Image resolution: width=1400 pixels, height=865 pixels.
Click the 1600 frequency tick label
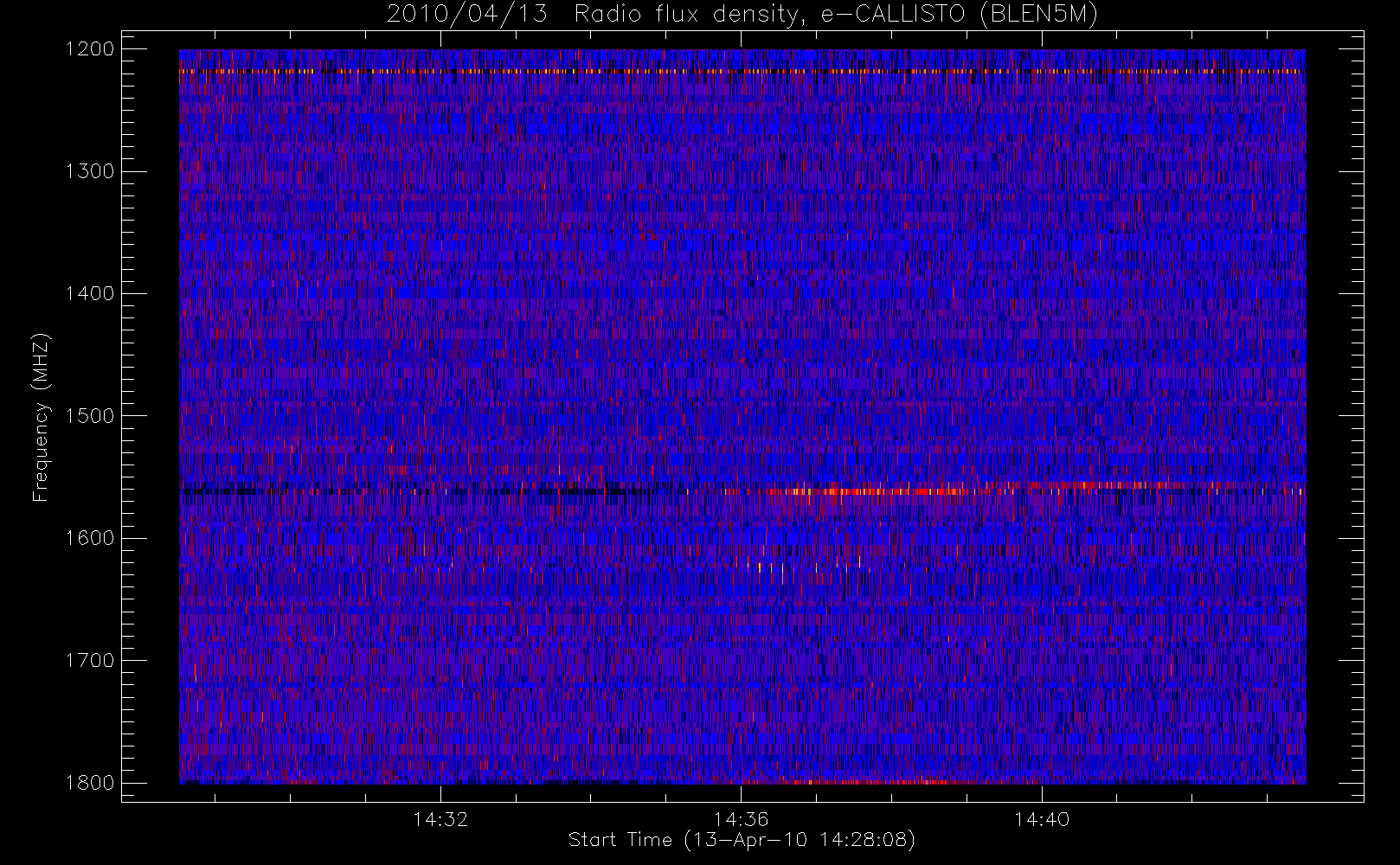click(x=90, y=538)
